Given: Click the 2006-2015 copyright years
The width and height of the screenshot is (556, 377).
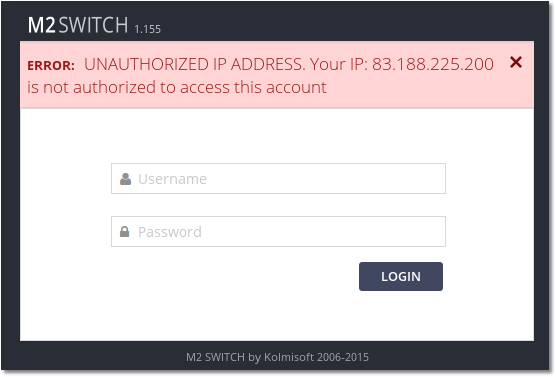Looking at the screenshot, I should pos(343,357).
